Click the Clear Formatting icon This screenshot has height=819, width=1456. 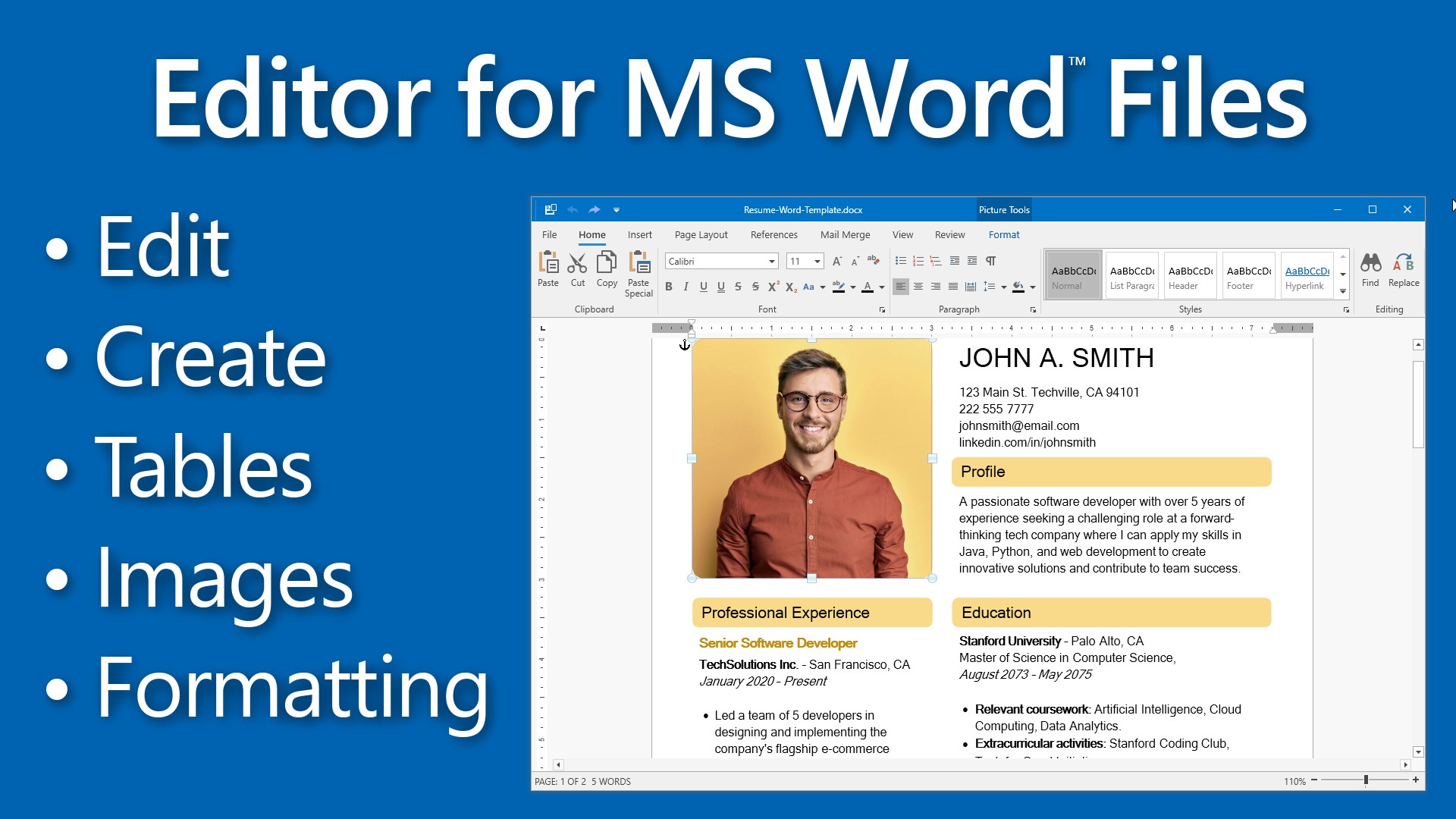pos(872,260)
